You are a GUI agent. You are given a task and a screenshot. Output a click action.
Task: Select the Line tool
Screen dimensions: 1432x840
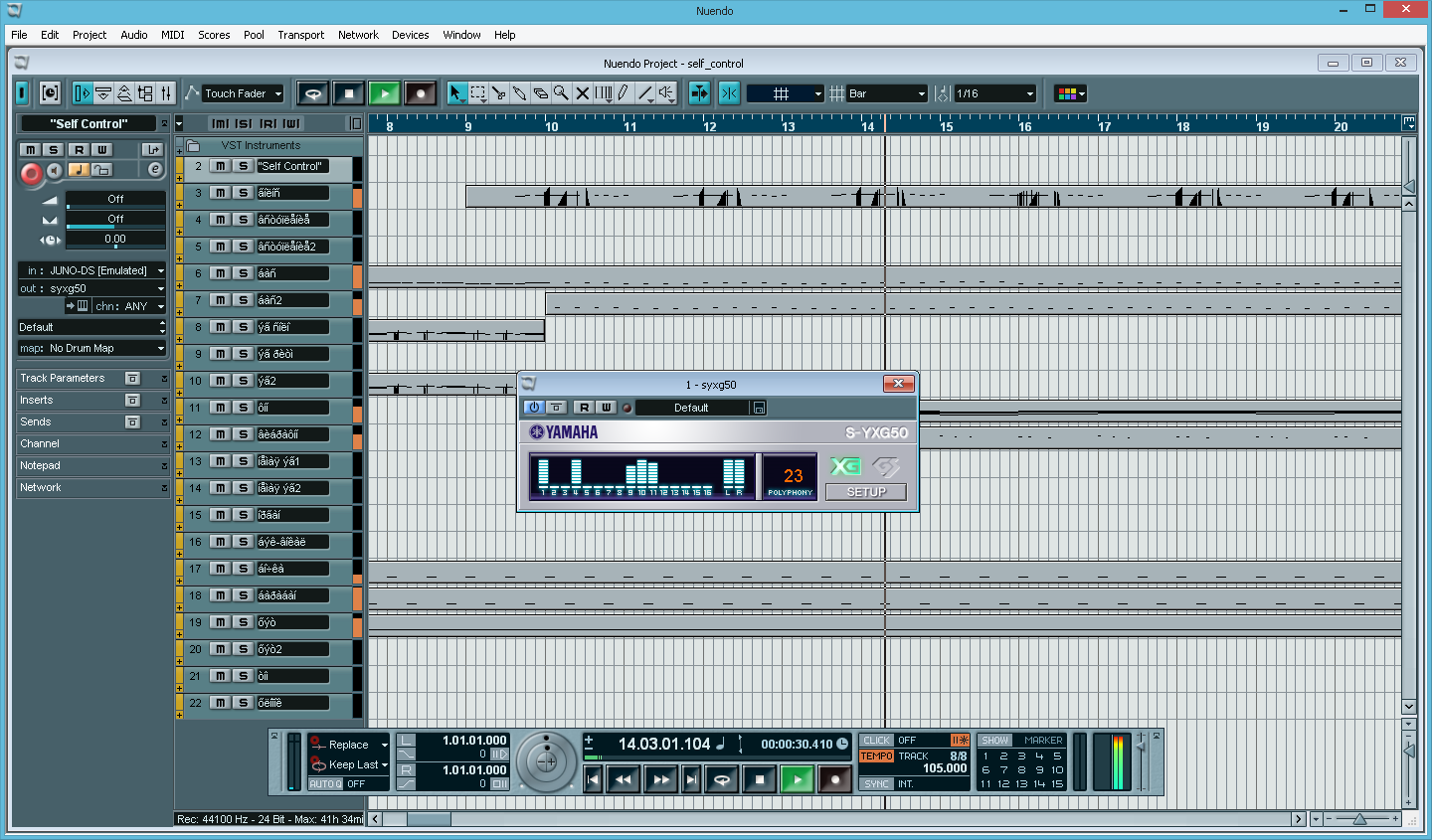pos(645,93)
